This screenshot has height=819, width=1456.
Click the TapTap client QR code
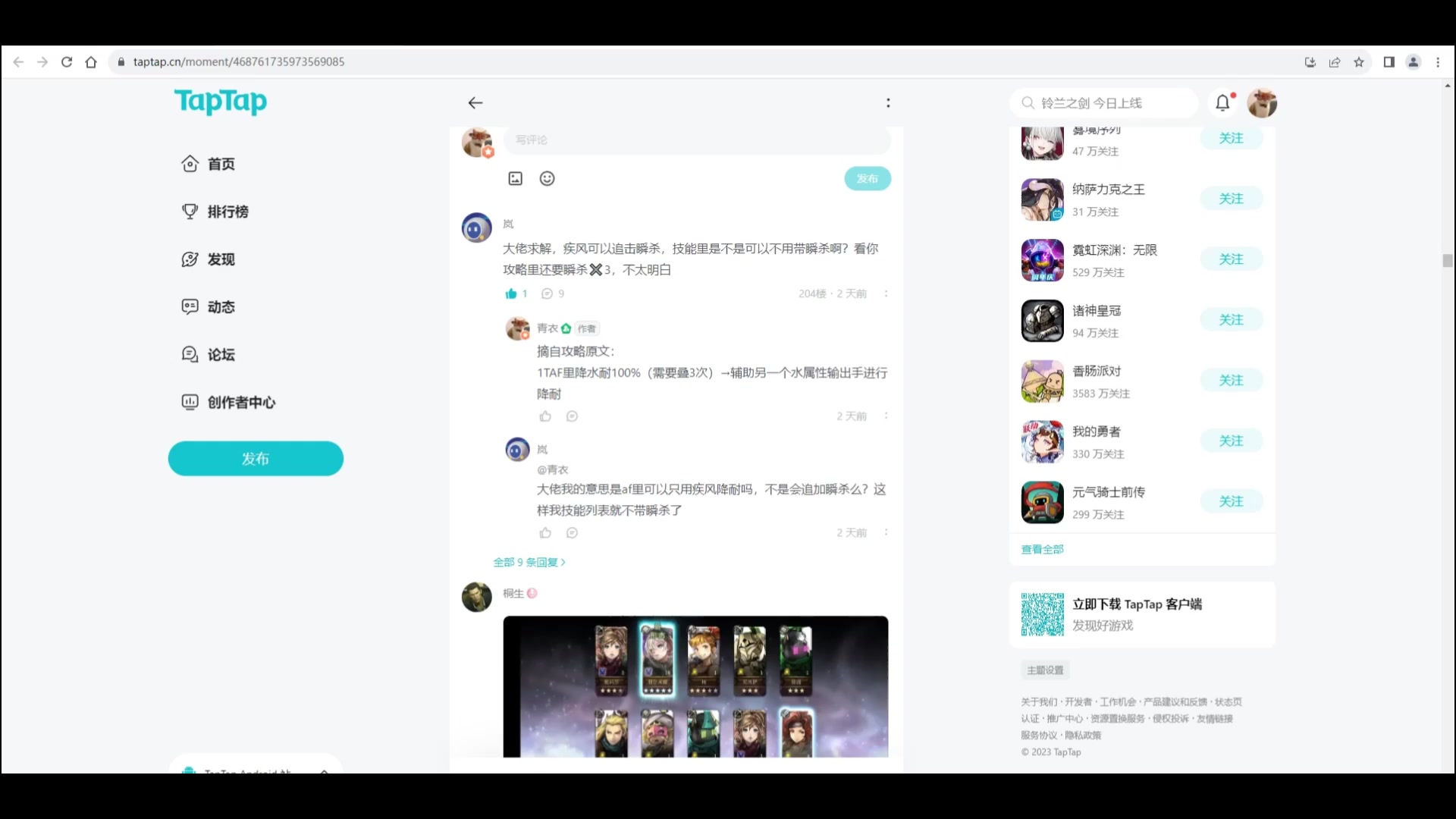tap(1042, 614)
